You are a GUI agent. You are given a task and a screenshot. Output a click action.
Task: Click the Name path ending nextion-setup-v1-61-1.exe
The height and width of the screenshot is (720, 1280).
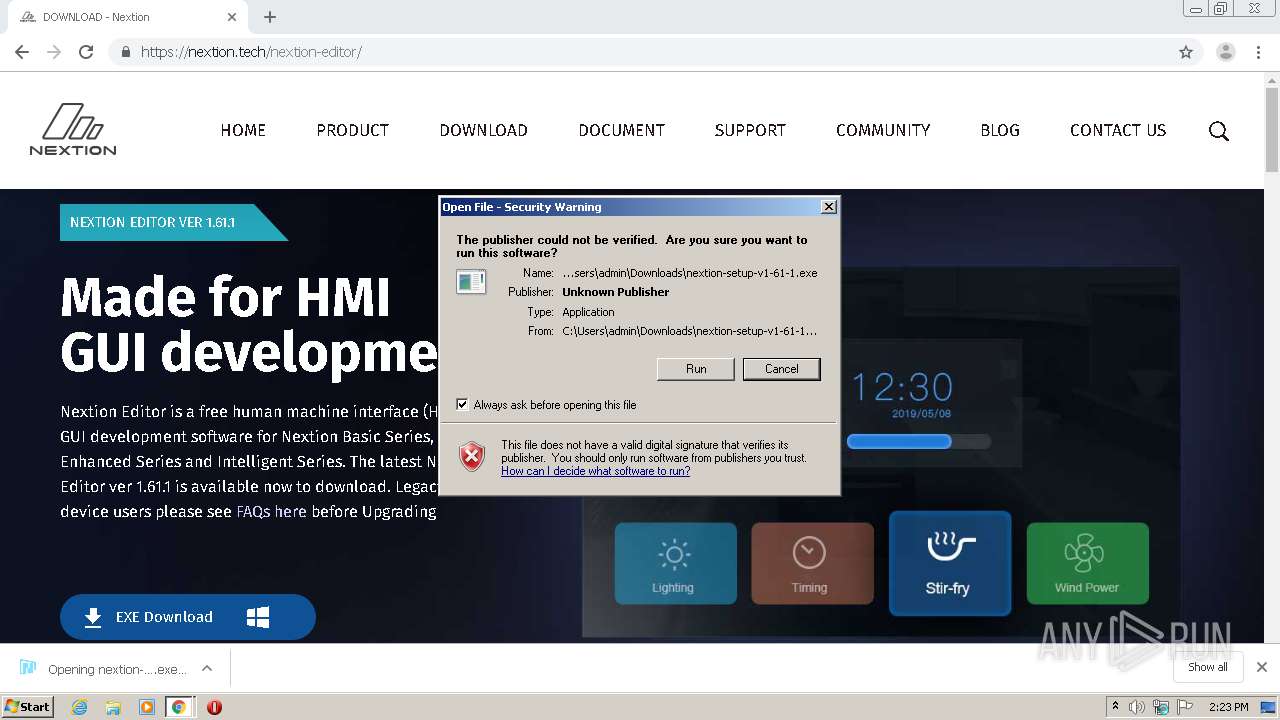pos(690,273)
